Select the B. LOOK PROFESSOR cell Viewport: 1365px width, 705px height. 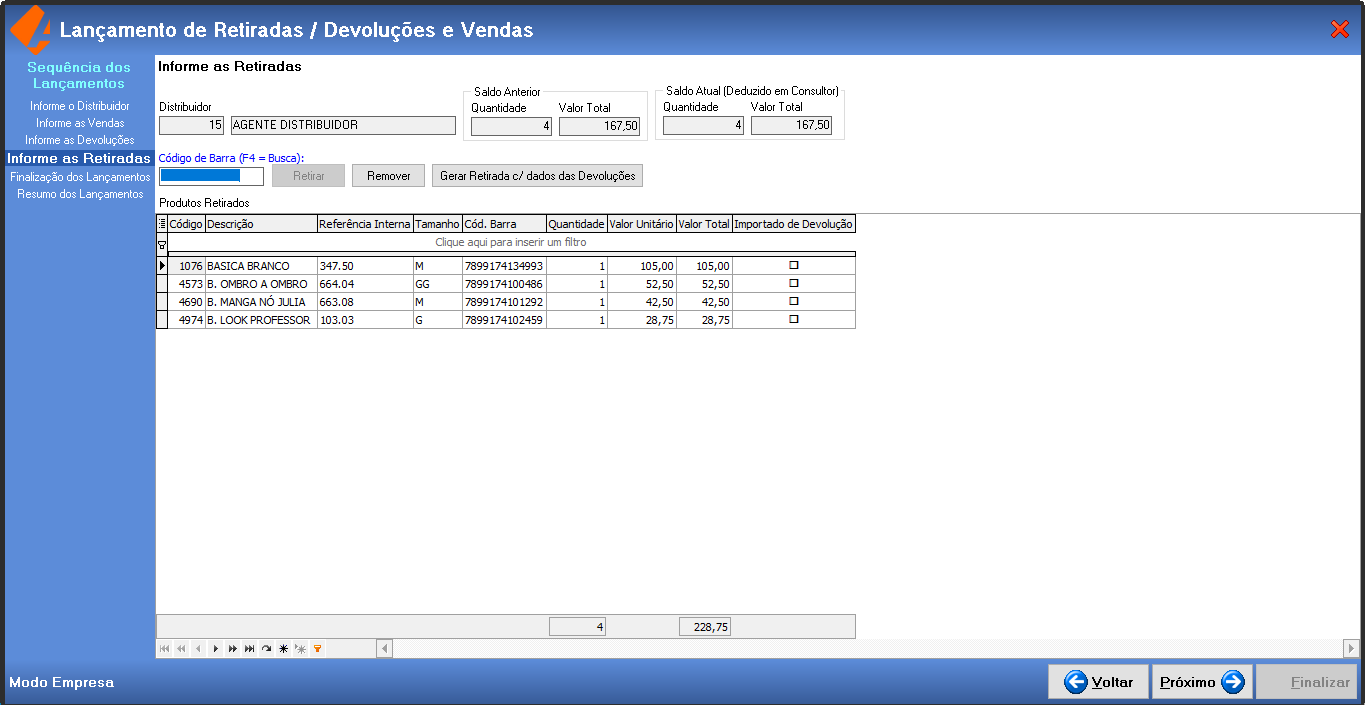coord(261,320)
